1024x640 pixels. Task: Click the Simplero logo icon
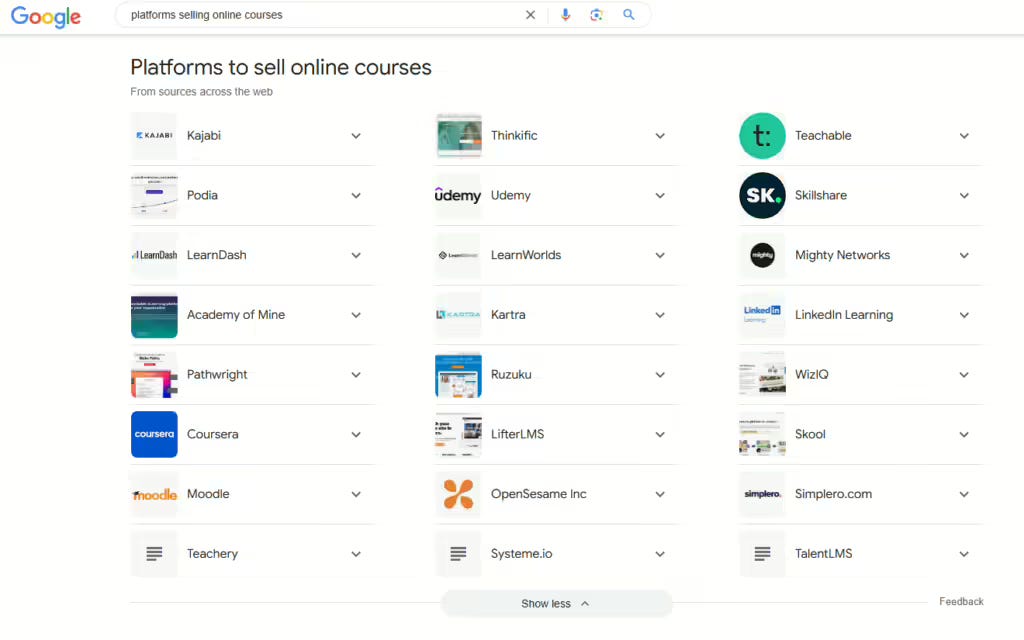tap(762, 494)
